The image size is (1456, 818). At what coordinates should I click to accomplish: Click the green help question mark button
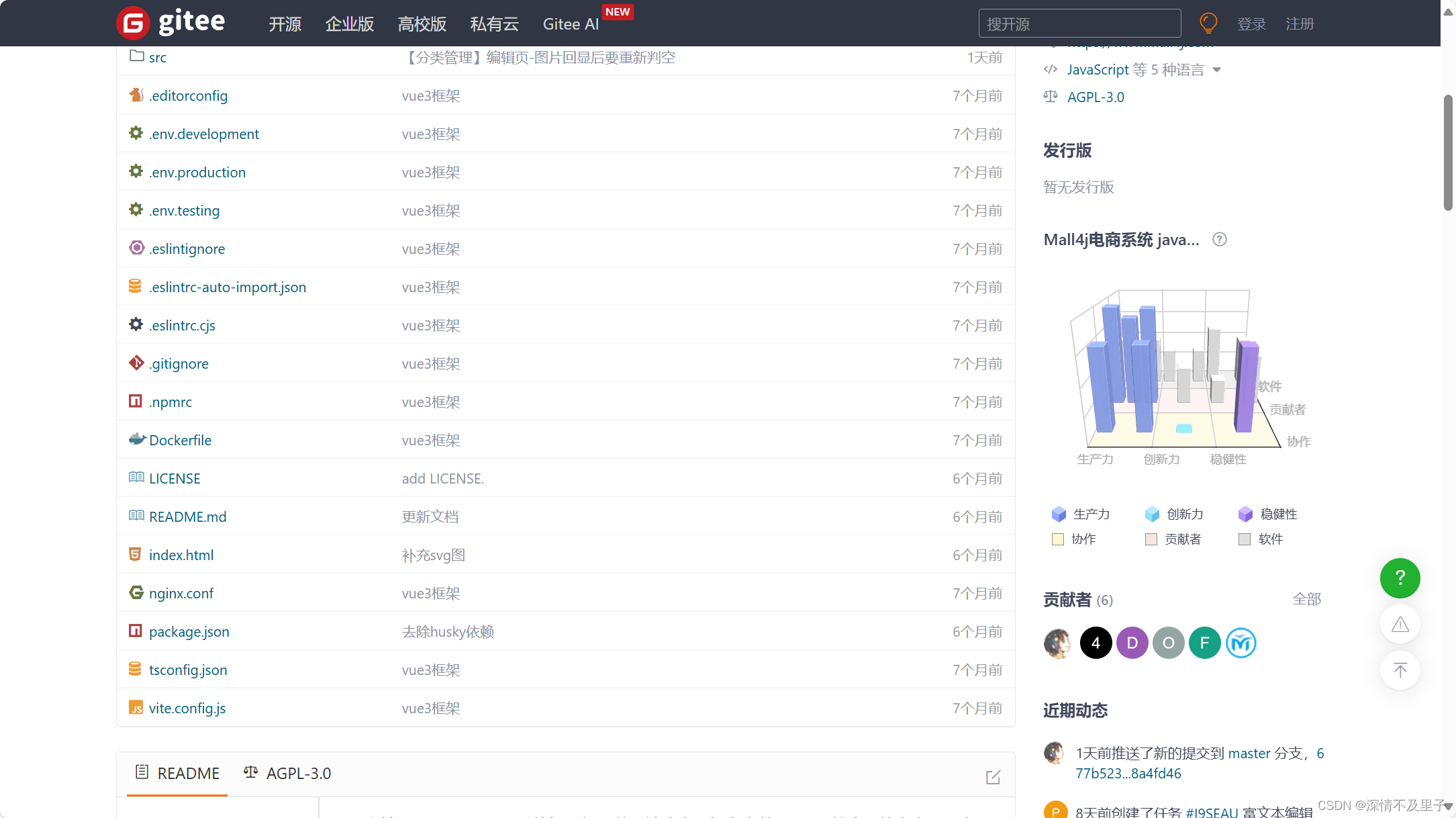coord(1400,578)
